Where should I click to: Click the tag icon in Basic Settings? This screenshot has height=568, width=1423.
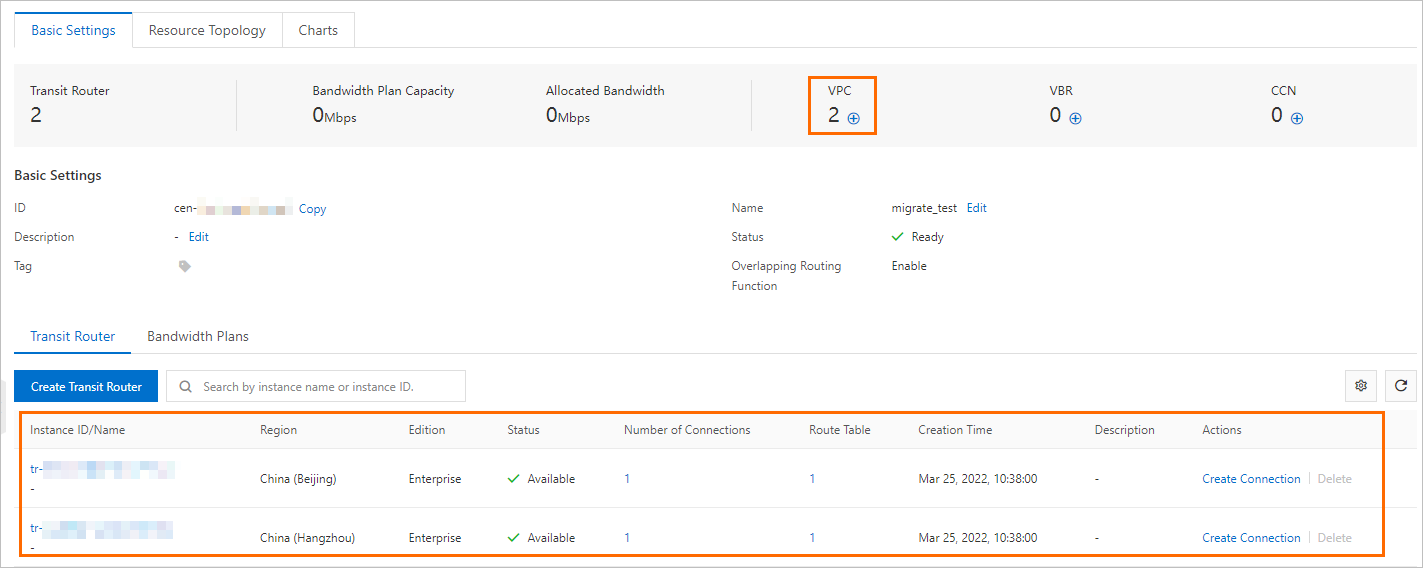coord(184,266)
